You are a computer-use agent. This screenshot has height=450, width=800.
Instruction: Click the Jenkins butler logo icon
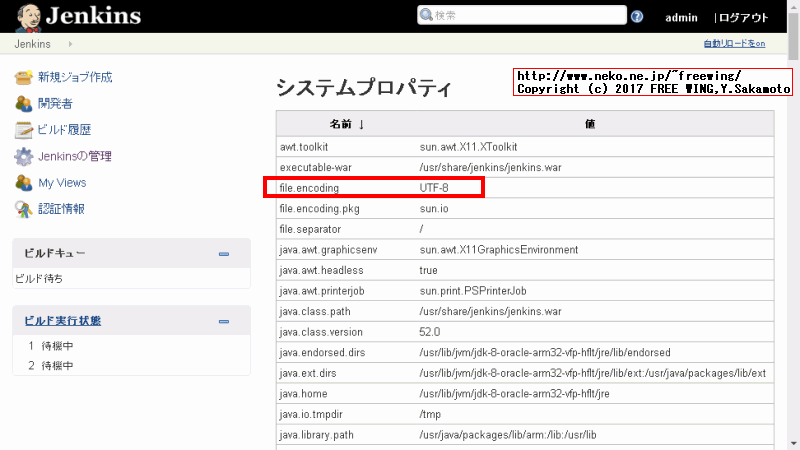point(29,17)
